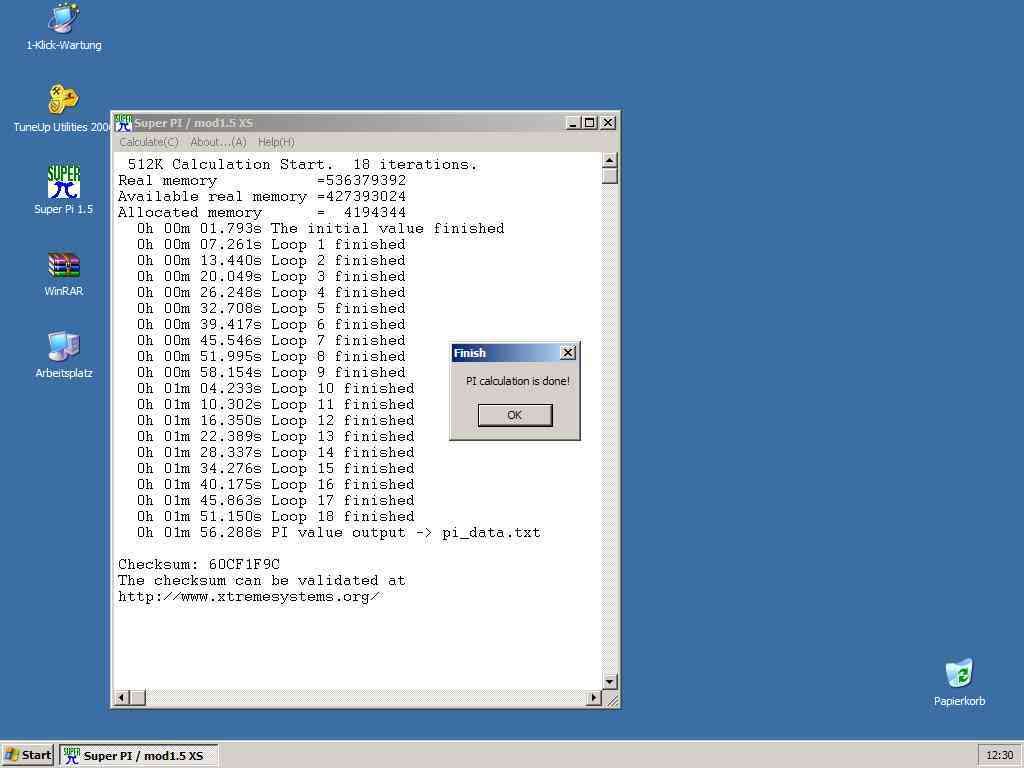Close the Finish dialog with X
1024x768 pixels.
(568, 353)
